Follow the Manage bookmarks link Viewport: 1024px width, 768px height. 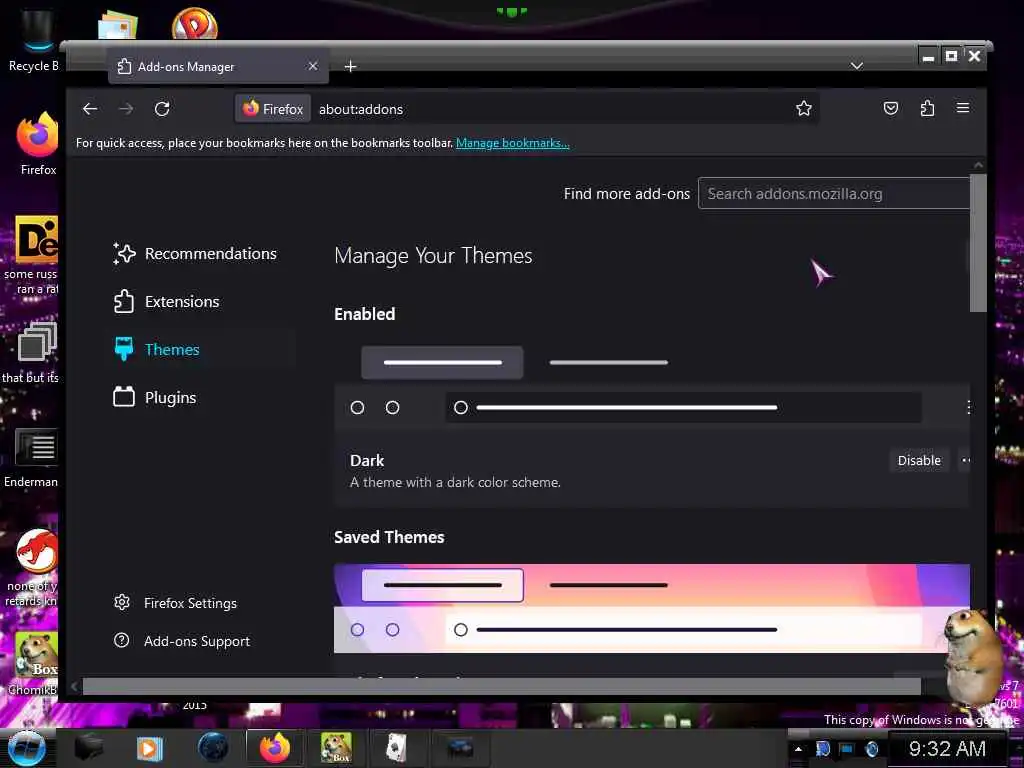coord(513,143)
